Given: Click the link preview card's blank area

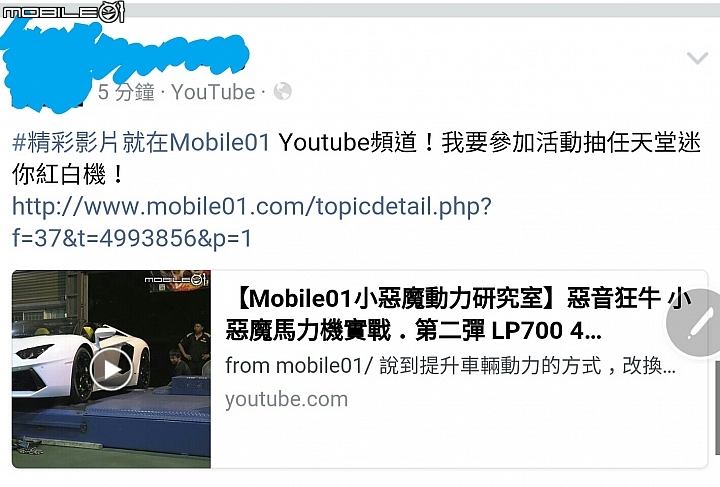Looking at the screenshot, I should [x=459, y=438].
